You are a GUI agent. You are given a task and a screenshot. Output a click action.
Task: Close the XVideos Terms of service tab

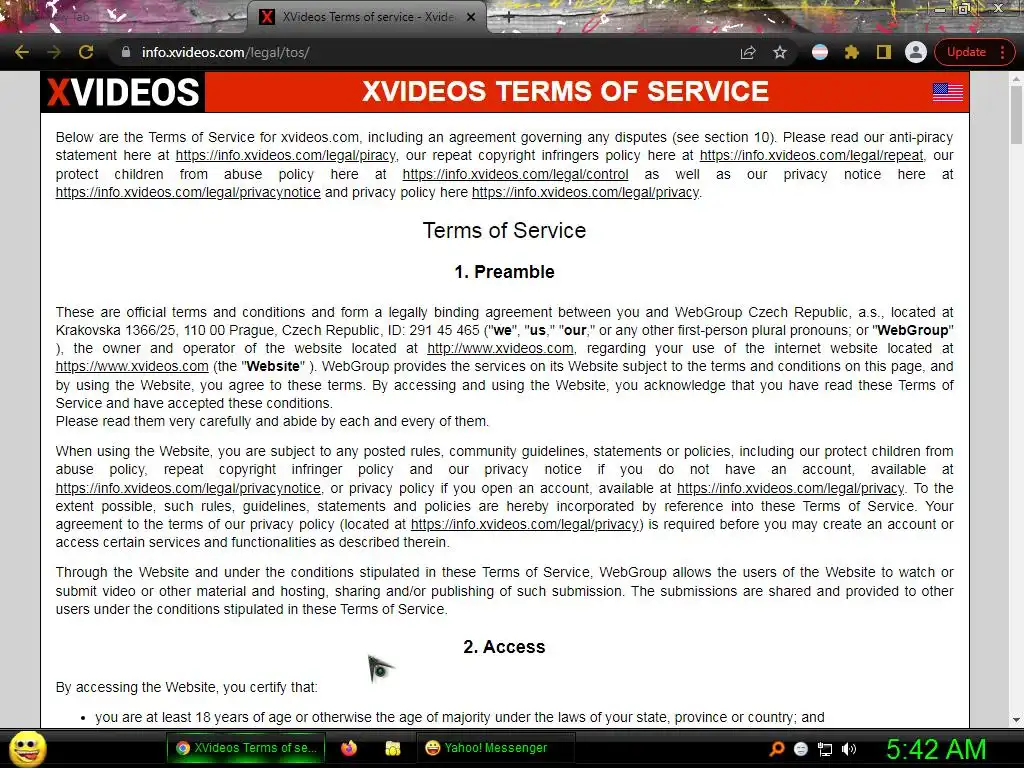pos(471,17)
